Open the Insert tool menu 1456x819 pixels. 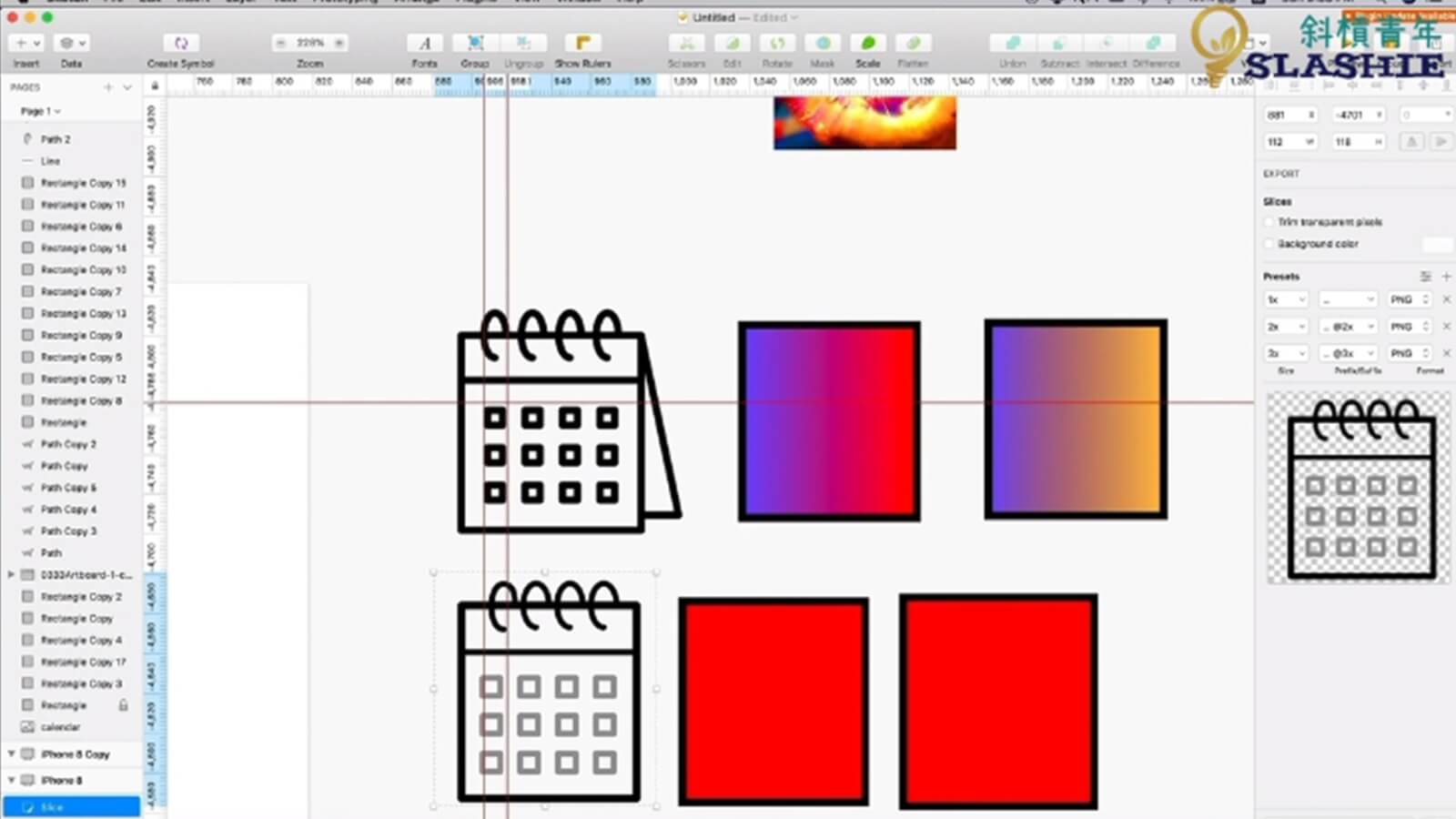coord(25,43)
